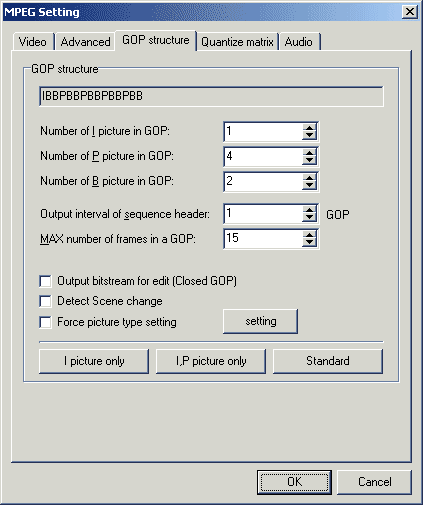Increase MAX number of frames in a GOP
This screenshot has width=423, height=505.
click(310, 235)
